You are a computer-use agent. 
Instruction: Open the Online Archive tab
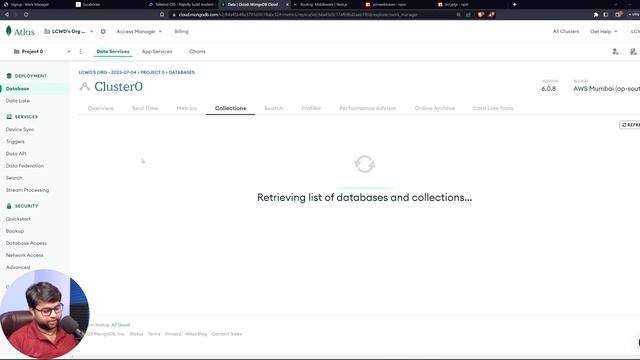coord(435,108)
